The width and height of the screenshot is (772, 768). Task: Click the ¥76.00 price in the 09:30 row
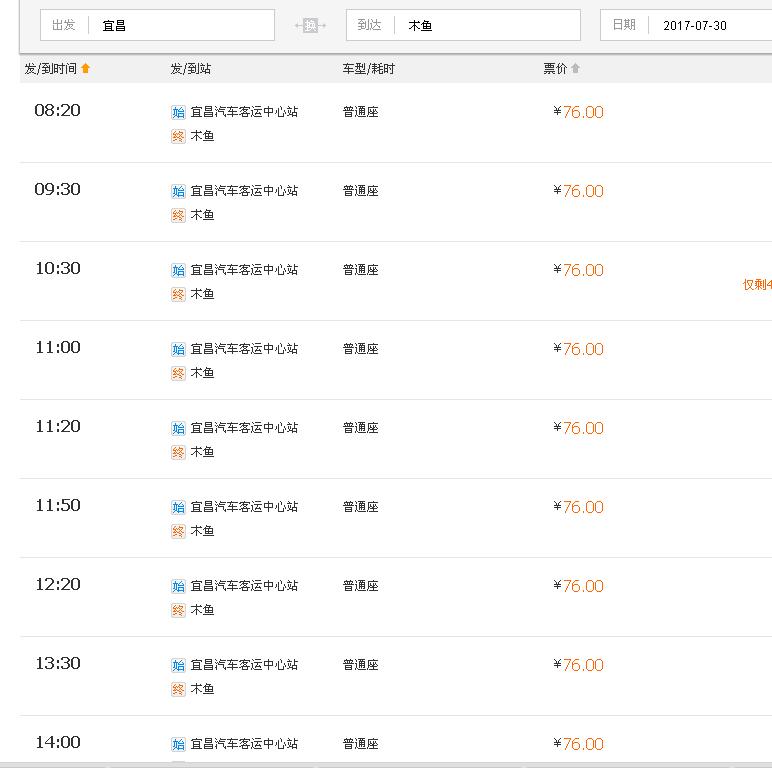[579, 191]
